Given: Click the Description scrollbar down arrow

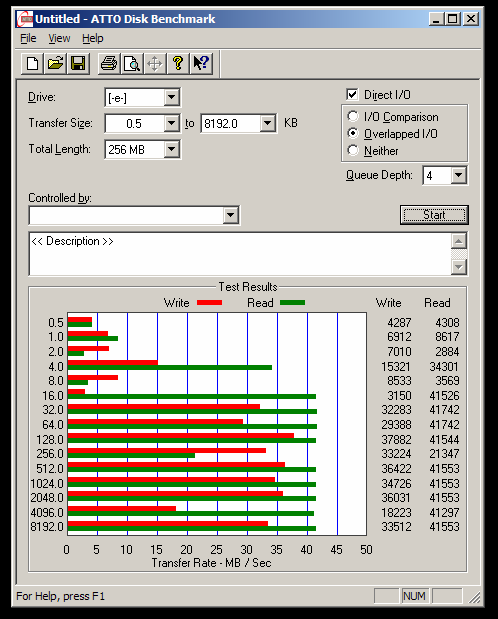Looking at the screenshot, I should click(x=459, y=267).
